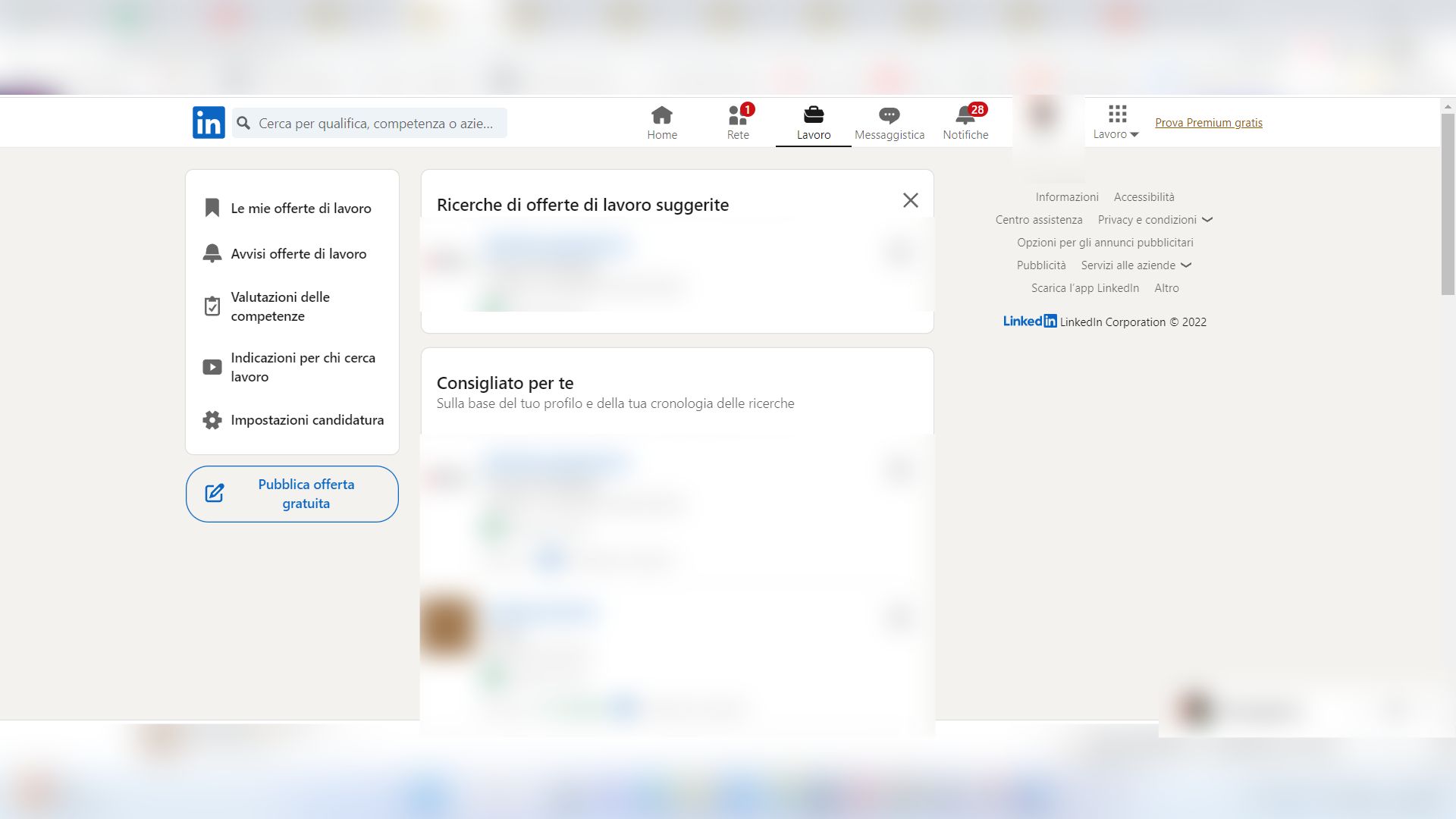
Task: Expand the Servizi alle aziende chevron
Action: tap(1187, 265)
